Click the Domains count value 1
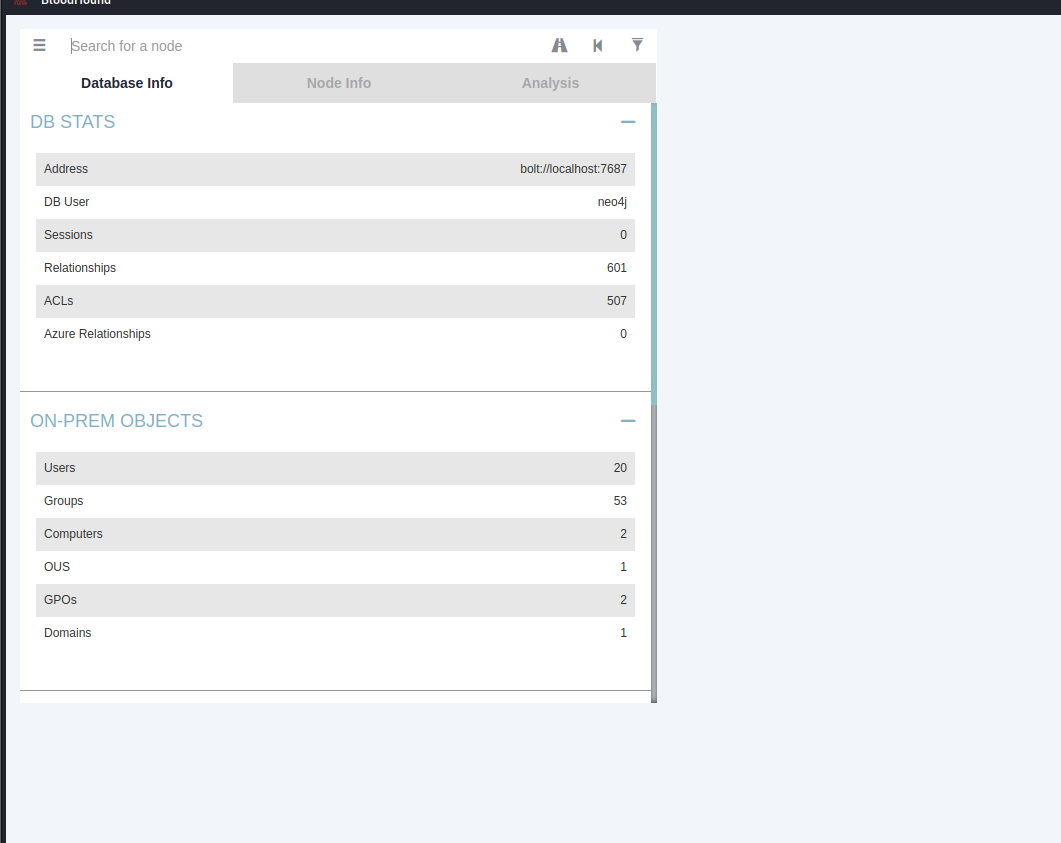Screen dimensions: 1061x843 tap(623, 633)
